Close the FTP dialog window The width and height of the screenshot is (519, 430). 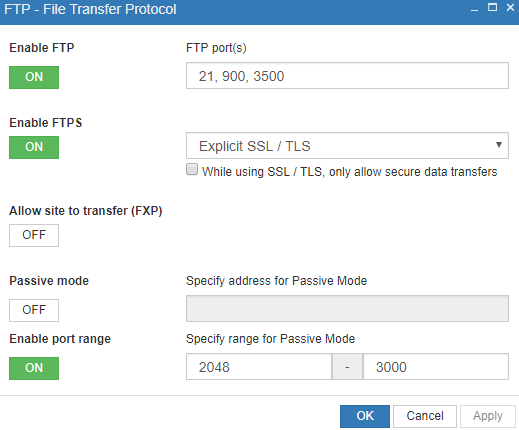coord(510,7)
